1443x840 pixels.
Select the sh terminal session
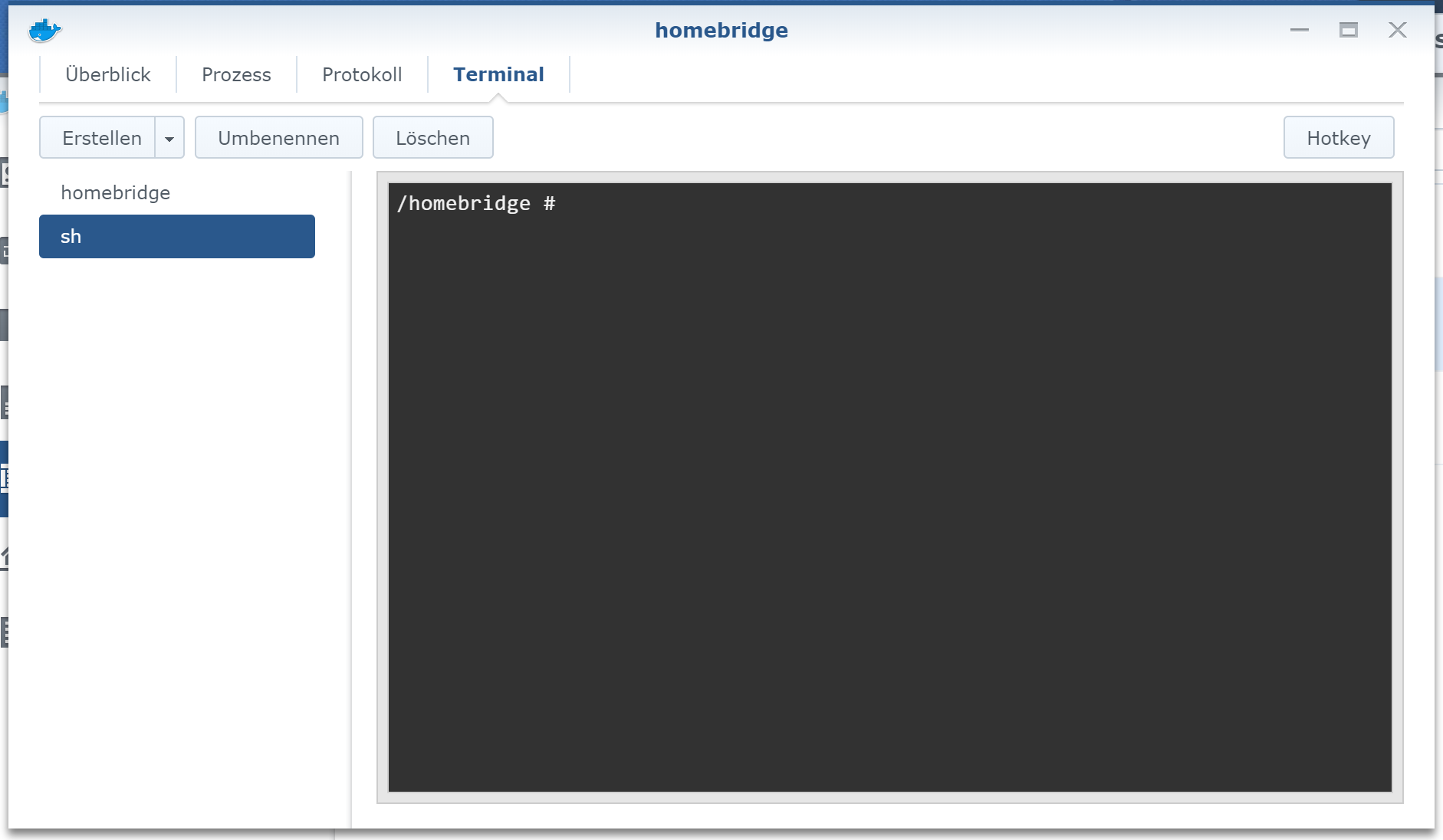pos(176,236)
